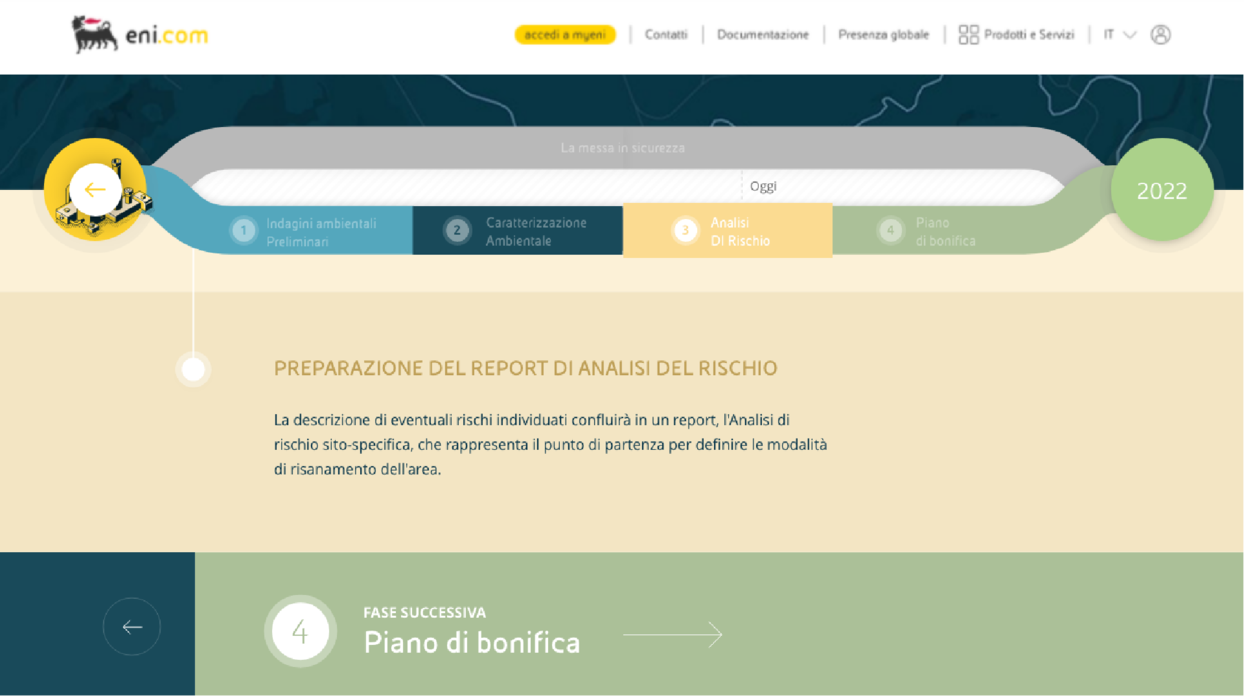Open the Documentazione menu item
The width and height of the screenshot is (1244, 700).
click(x=762, y=35)
